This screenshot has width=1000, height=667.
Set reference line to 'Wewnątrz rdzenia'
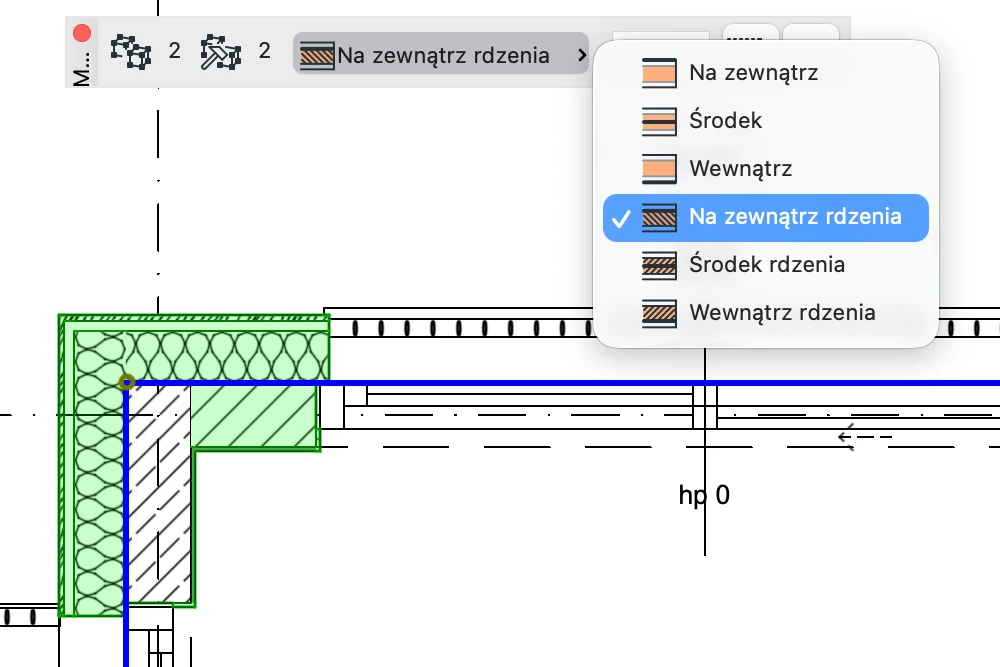pyautogui.click(x=782, y=313)
